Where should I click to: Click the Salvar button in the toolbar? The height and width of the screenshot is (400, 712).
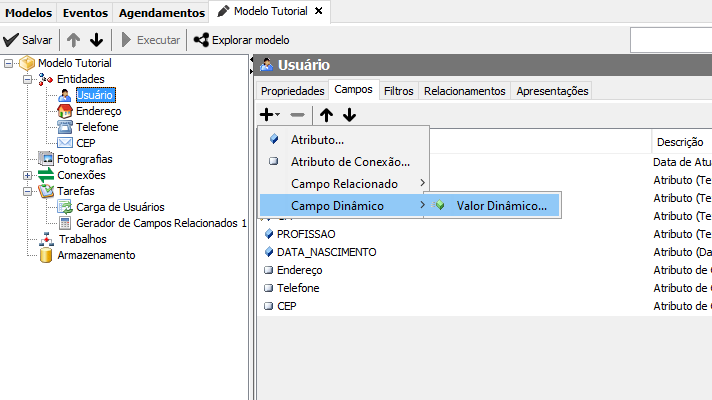(28, 40)
